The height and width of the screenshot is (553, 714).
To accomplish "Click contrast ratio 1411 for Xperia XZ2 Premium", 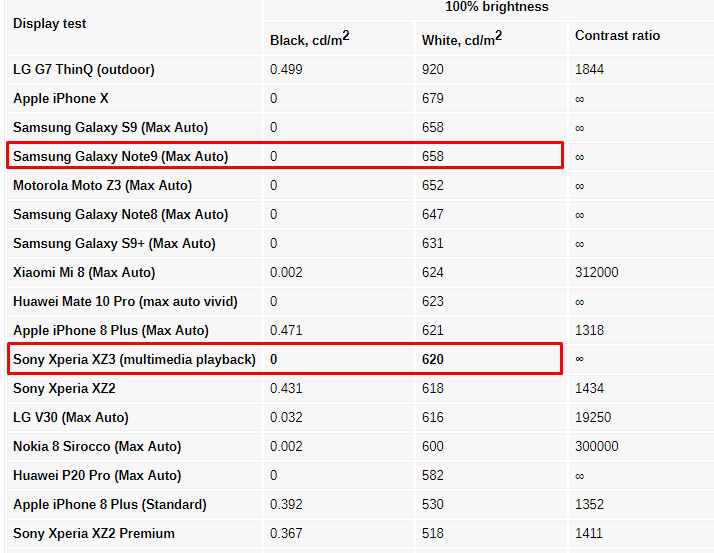I will [x=589, y=533].
